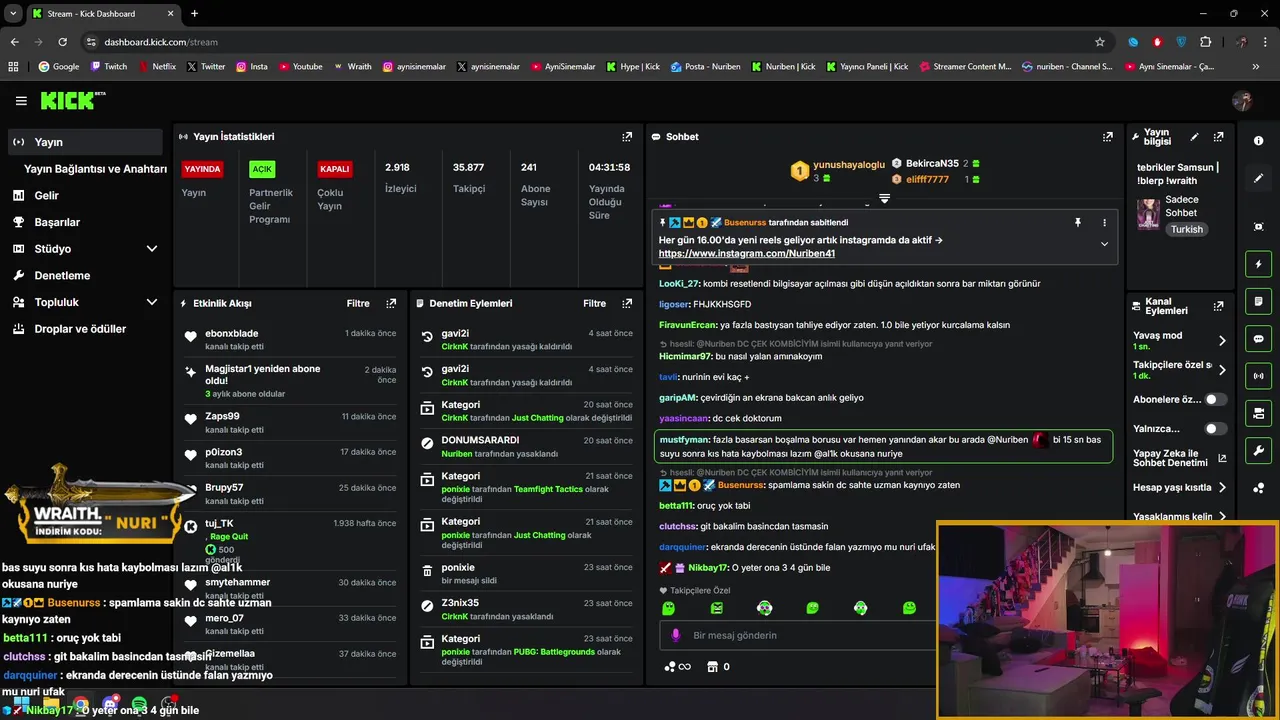Reload the browser page
Screen dimensions: 1280x720
click(x=62, y=42)
